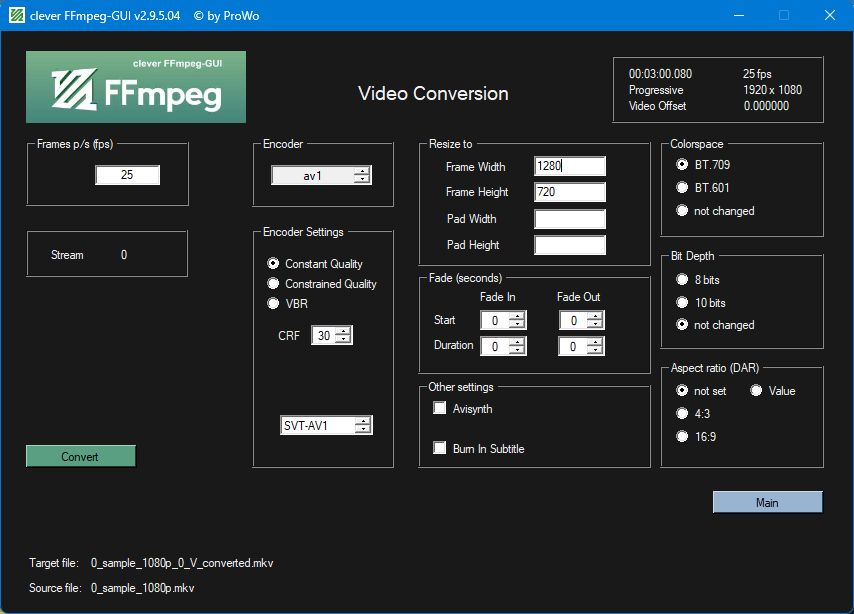Screen dimensions: 854x614
Task: Decrease CRF value with down arrow
Action: tap(343, 339)
